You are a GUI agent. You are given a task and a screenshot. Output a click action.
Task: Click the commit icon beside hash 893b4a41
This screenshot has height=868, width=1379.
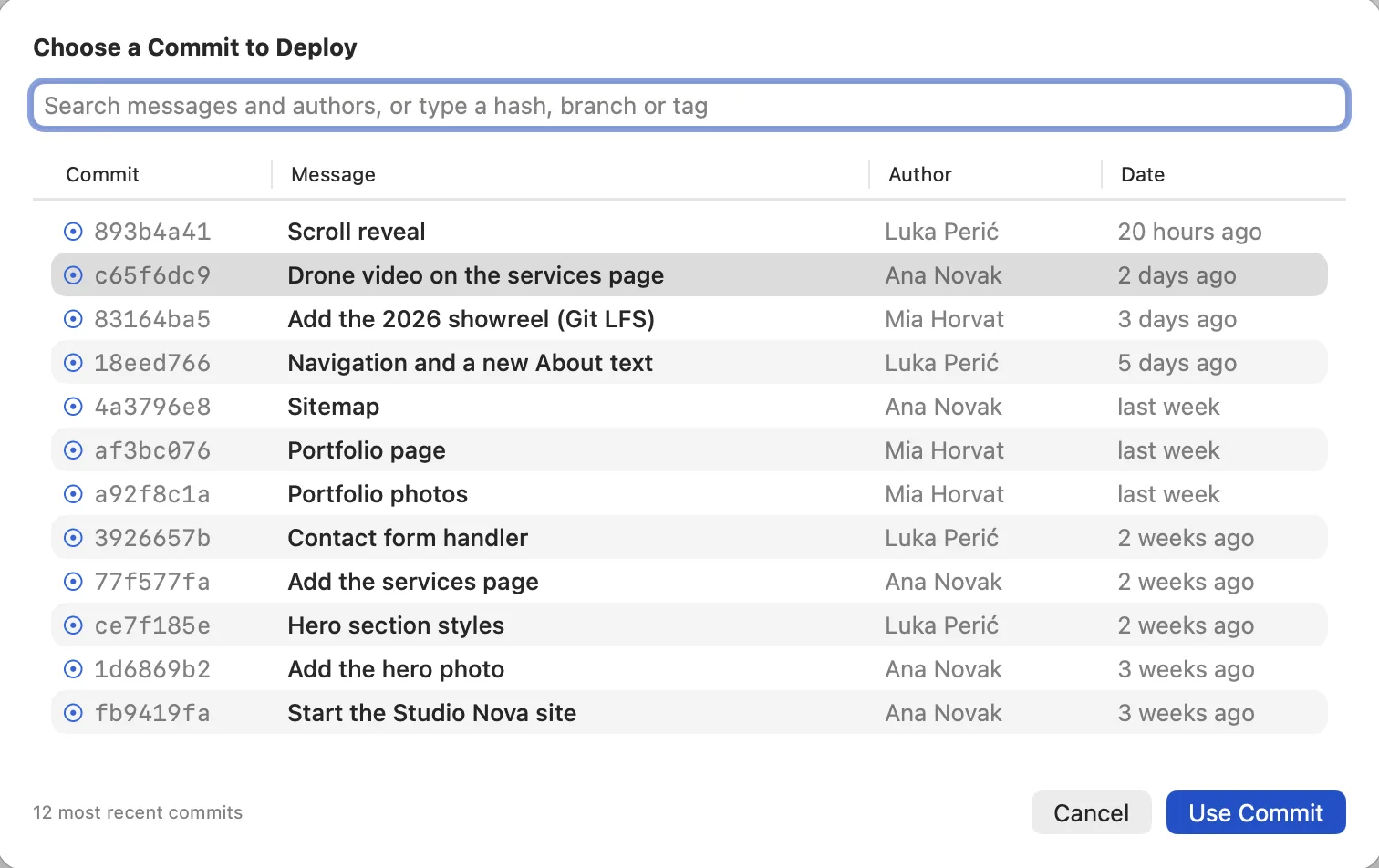73,232
